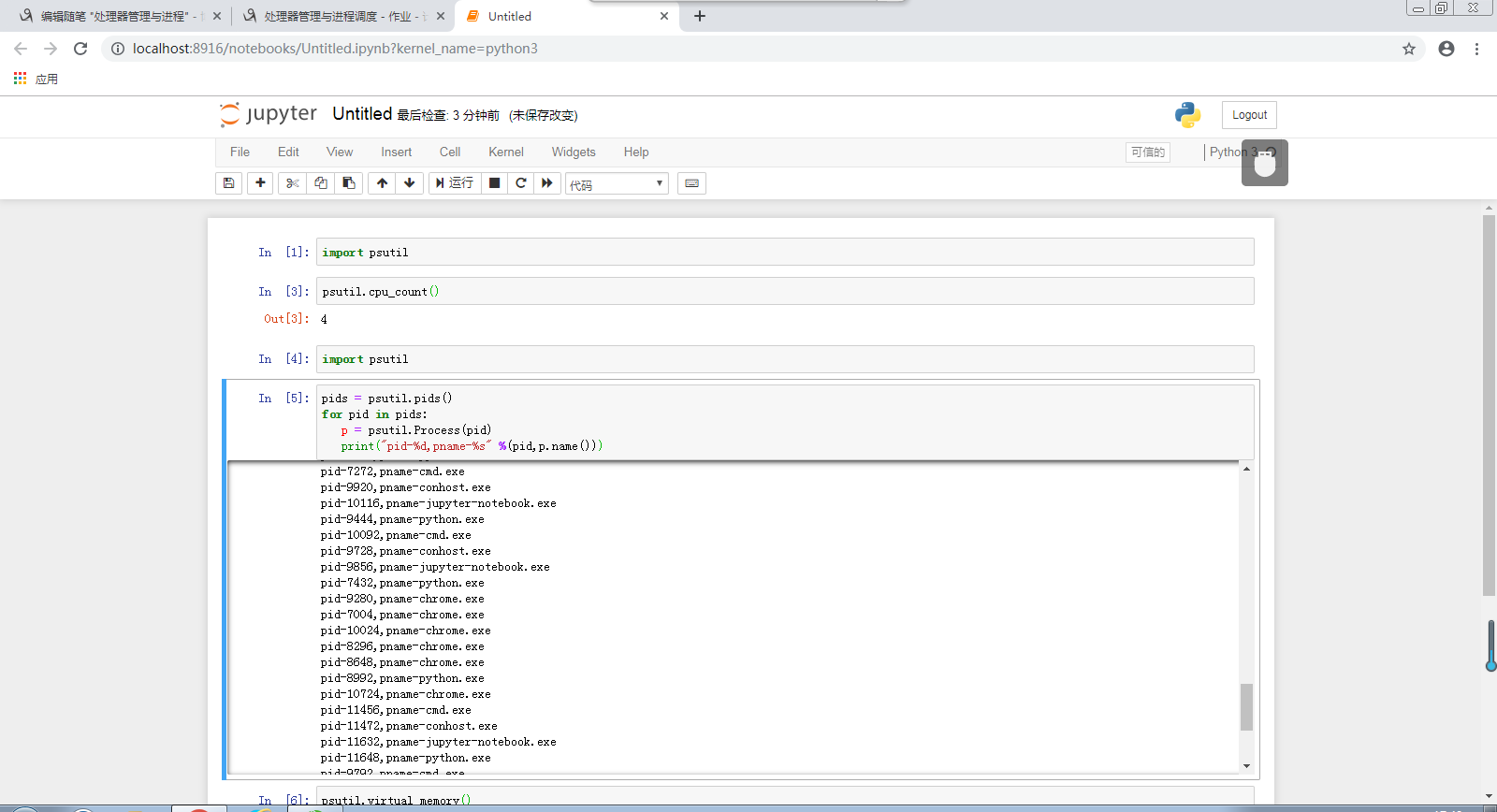This screenshot has width=1497, height=812.
Task: Expand the 代码 cell type dropdown
Action: coord(617,184)
